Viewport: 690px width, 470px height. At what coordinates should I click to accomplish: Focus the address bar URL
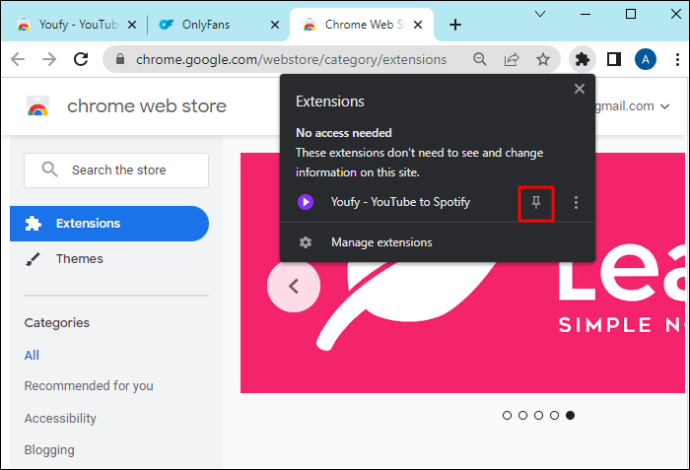click(x=291, y=59)
